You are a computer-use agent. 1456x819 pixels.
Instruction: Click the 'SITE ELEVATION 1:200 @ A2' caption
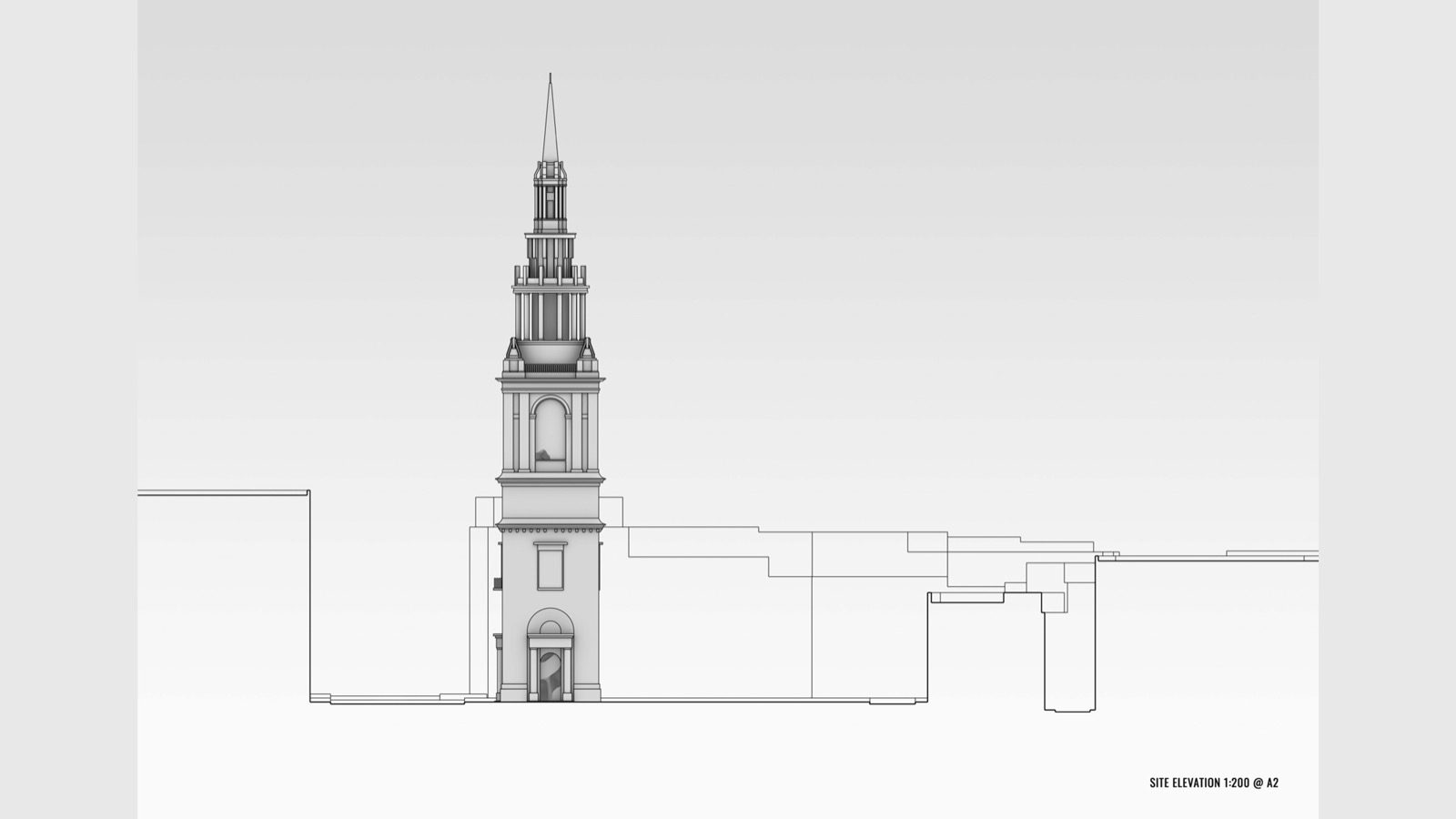[x=1214, y=783]
